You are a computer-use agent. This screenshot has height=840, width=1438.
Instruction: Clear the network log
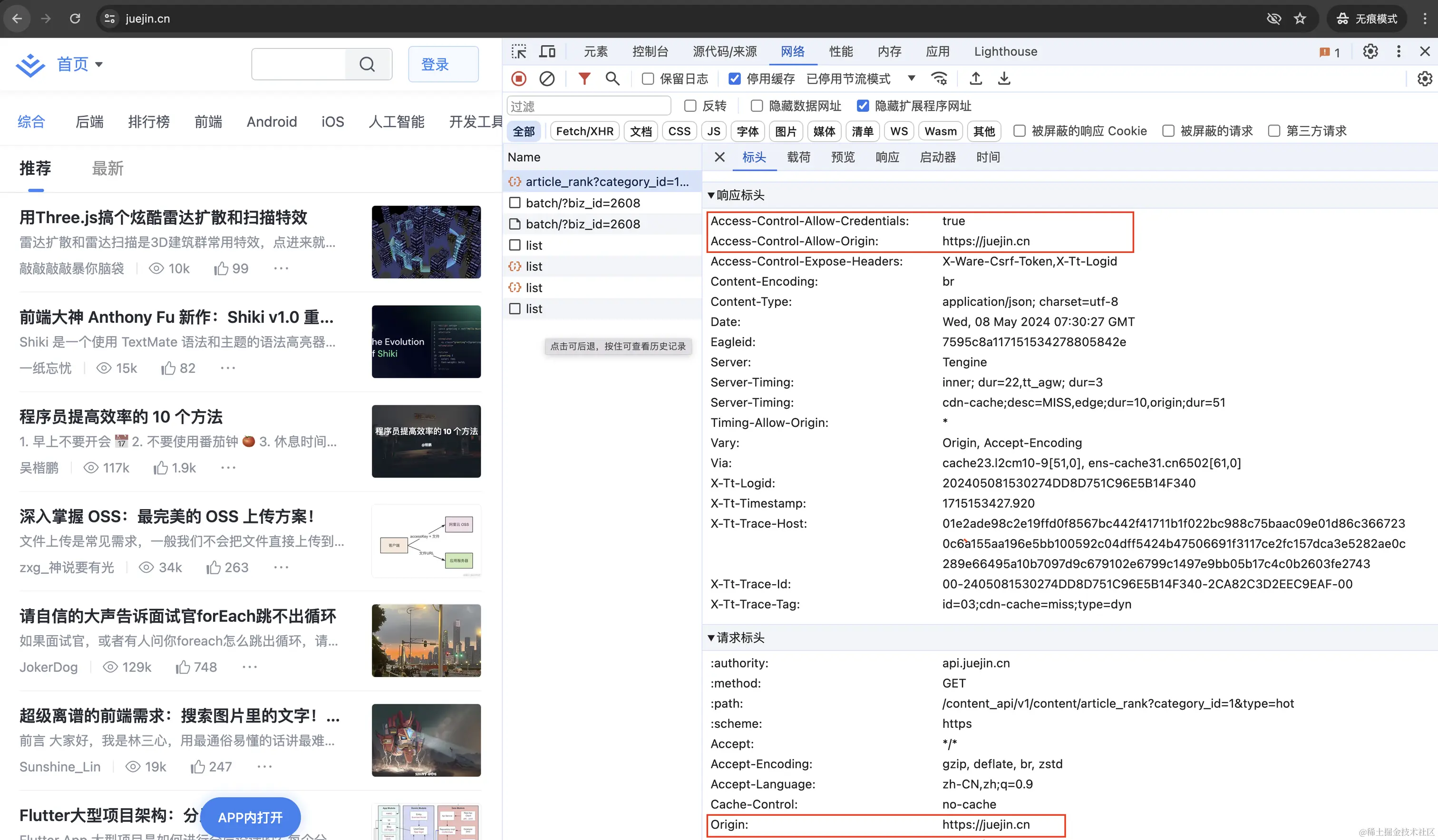point(547,78)
